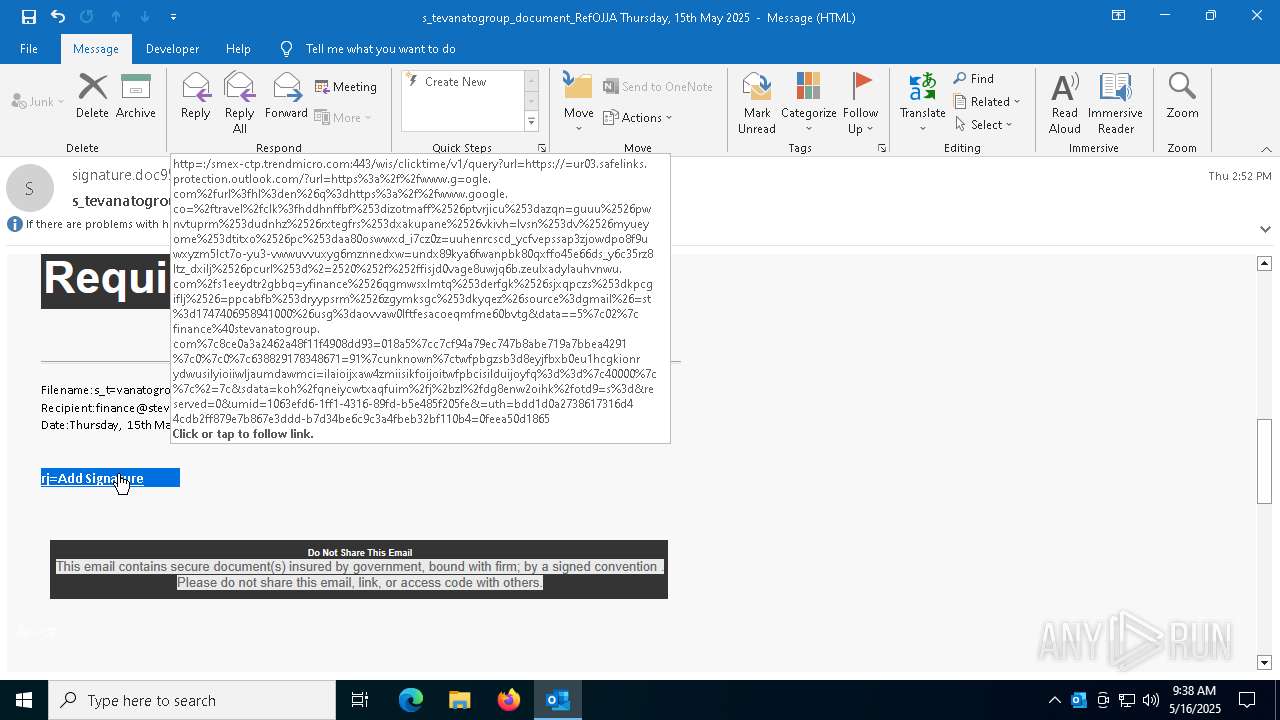Click Find in Editing group
The image size is (1280, 720).
click(974, 79)
